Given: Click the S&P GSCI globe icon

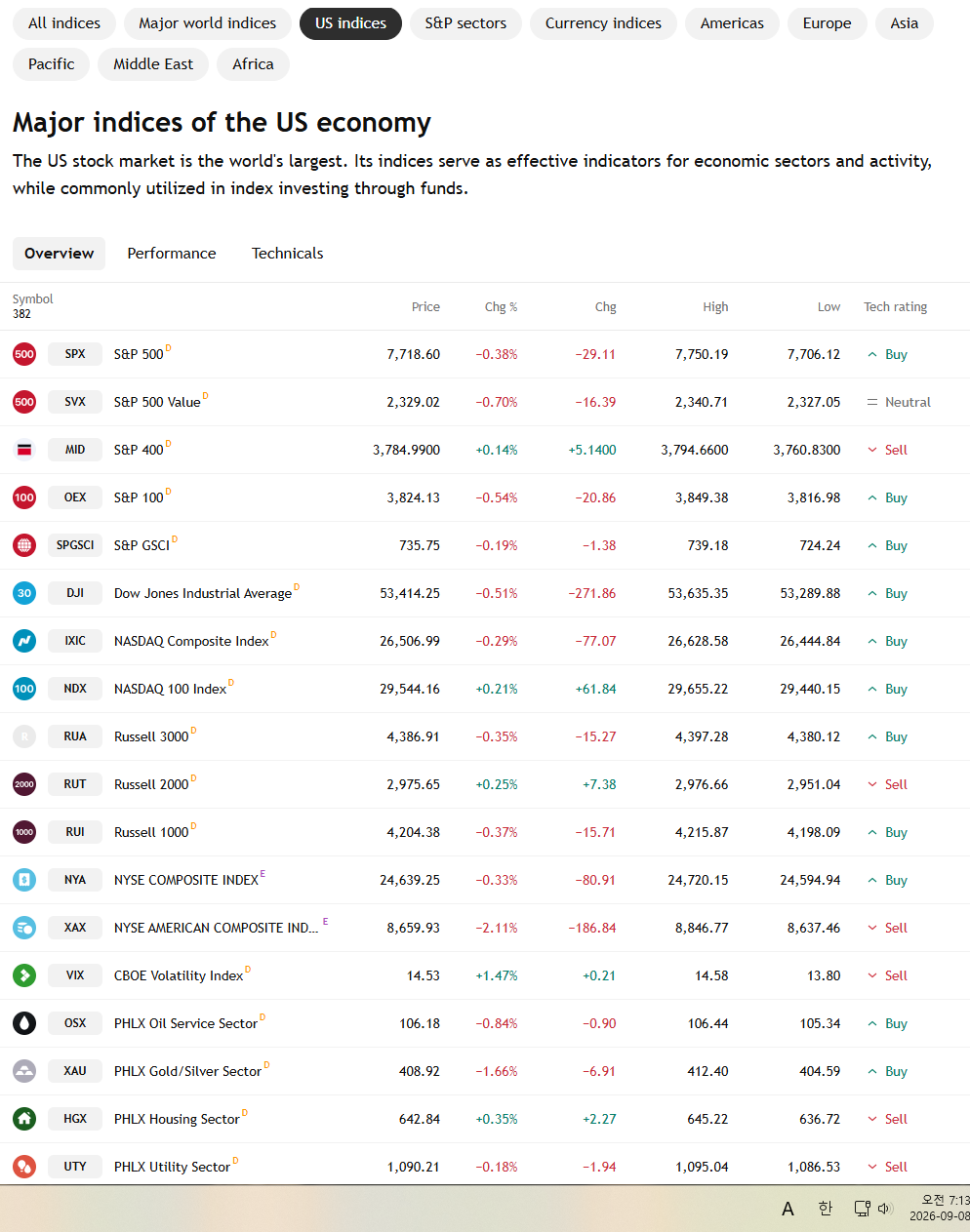Looking at the screenshot, I should [x=24, y=545].
